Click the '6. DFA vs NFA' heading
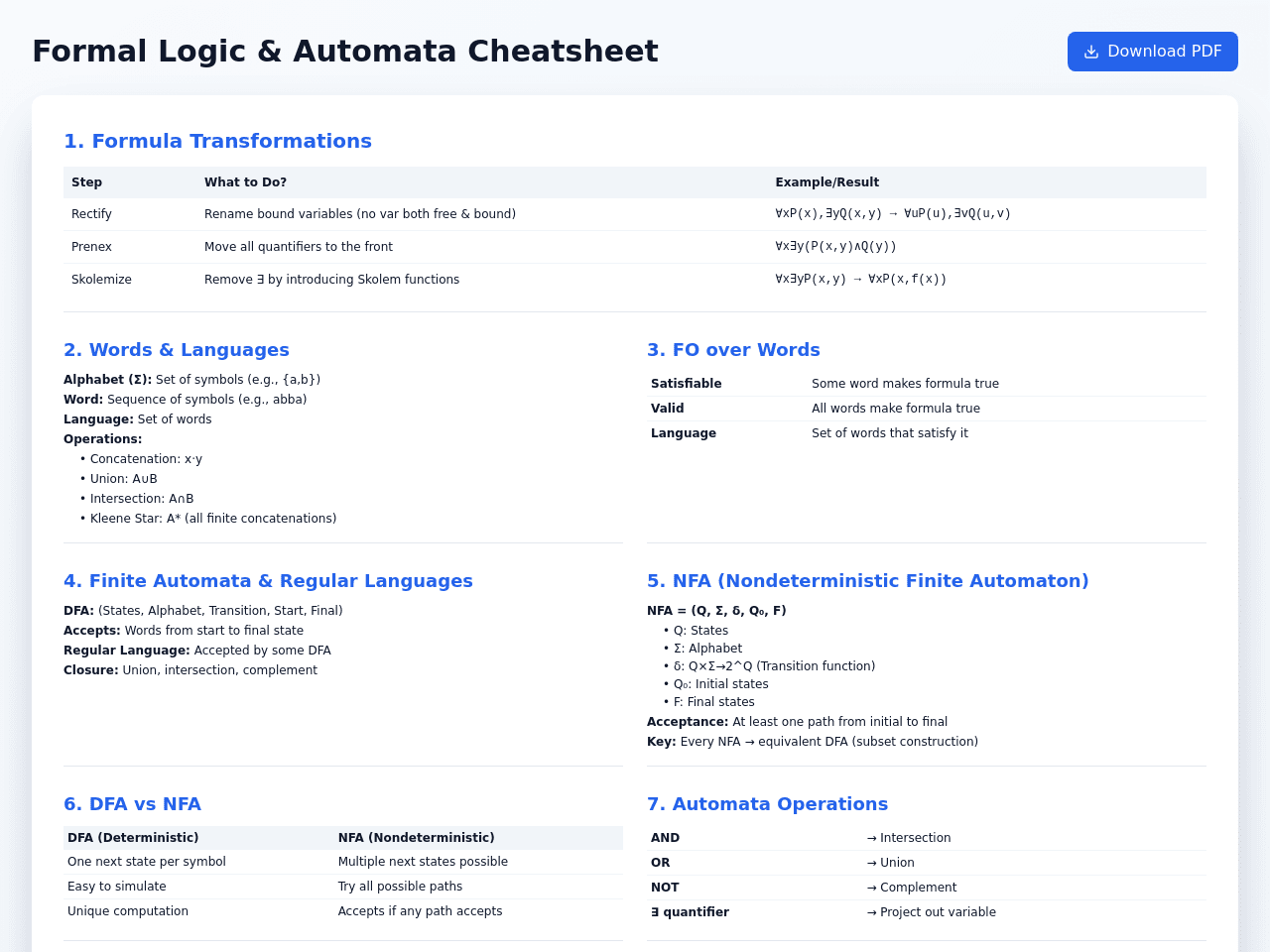Screen dimensions: 1270x952 tap(132, 804)
